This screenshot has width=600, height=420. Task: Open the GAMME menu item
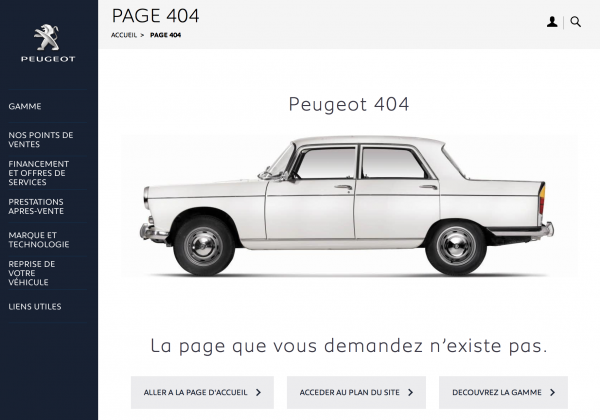tap(25, 106)
